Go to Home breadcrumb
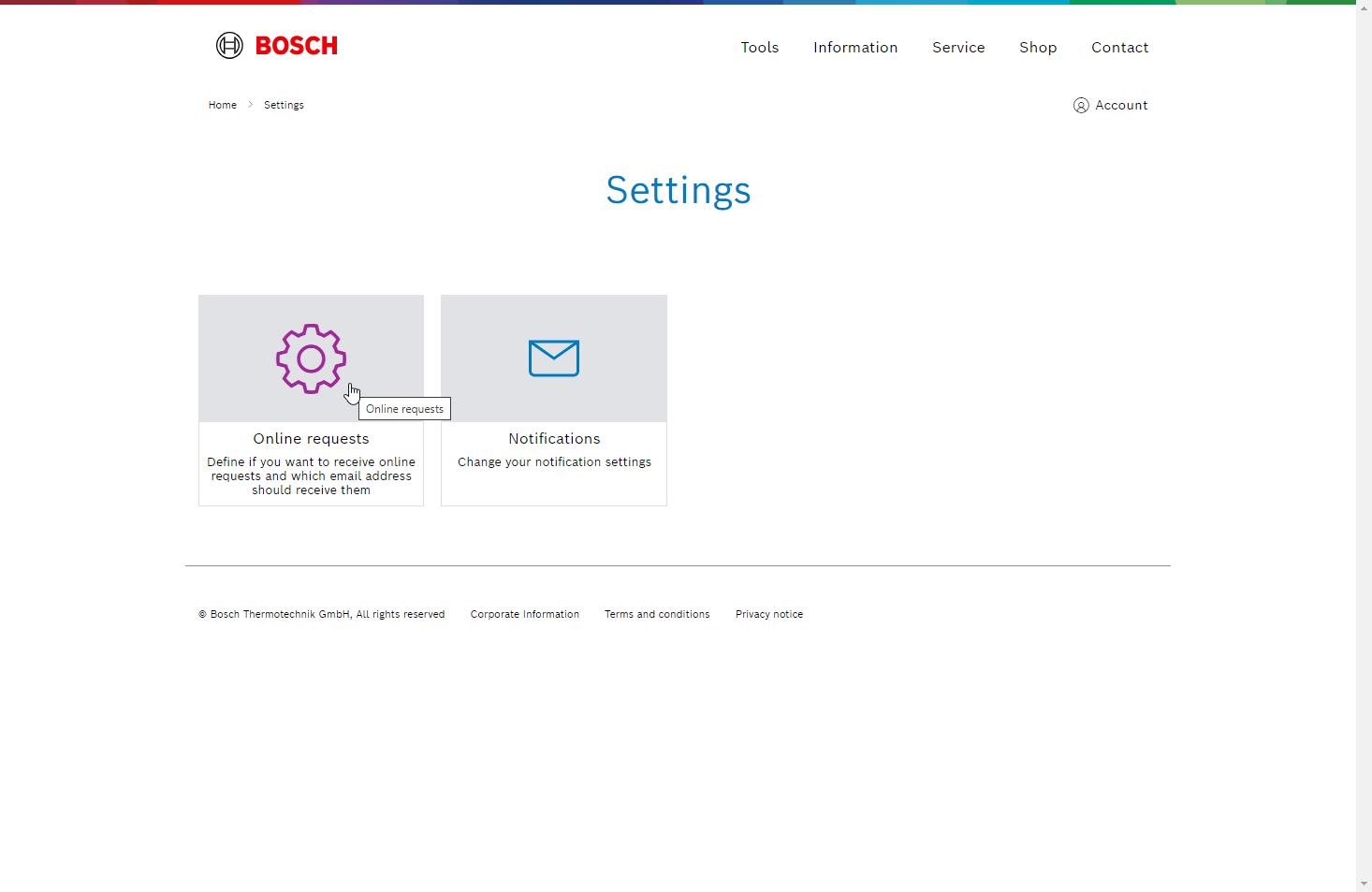 click(223, 105)
